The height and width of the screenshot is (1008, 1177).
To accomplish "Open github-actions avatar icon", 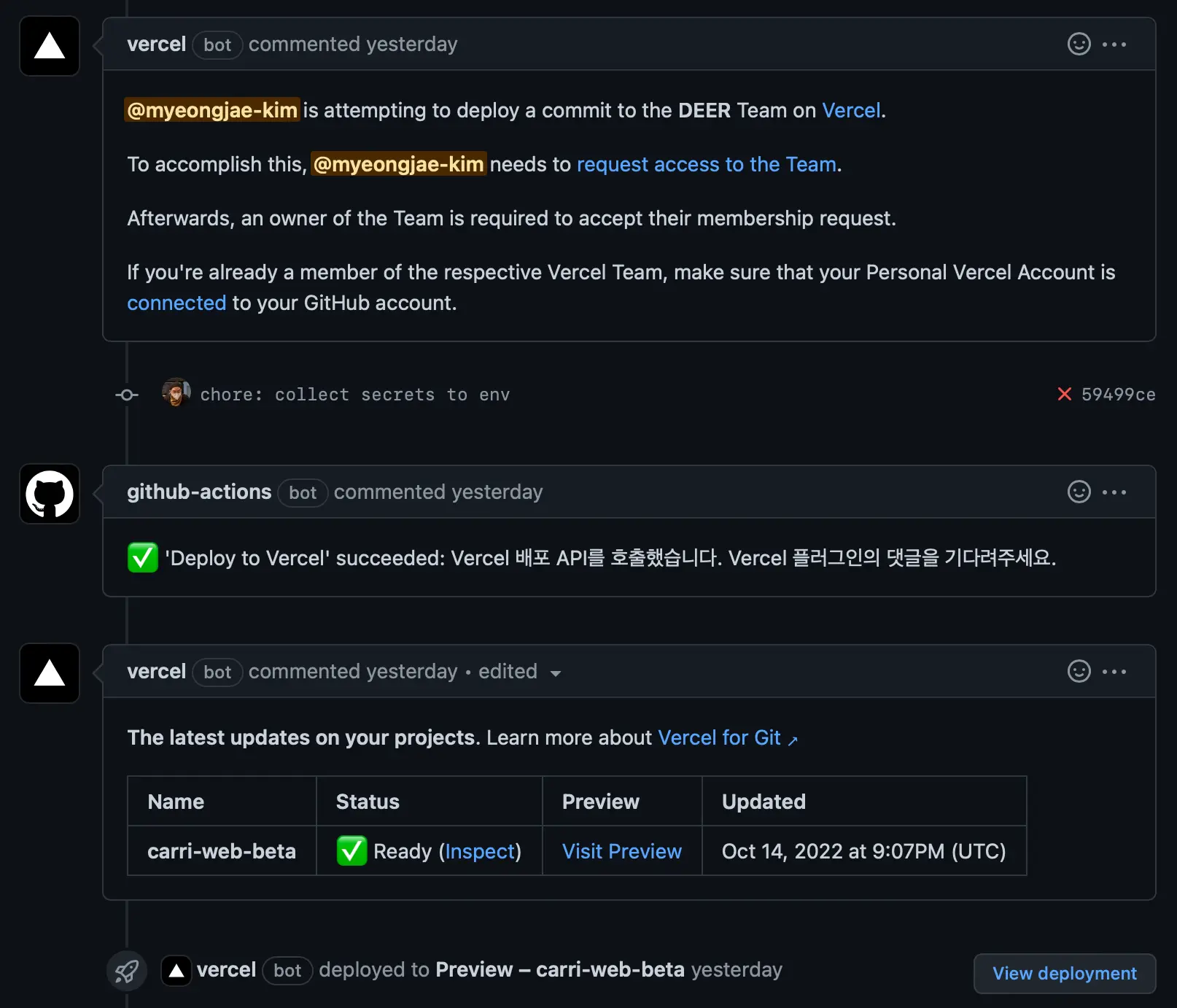I will [x=50, y=494].
